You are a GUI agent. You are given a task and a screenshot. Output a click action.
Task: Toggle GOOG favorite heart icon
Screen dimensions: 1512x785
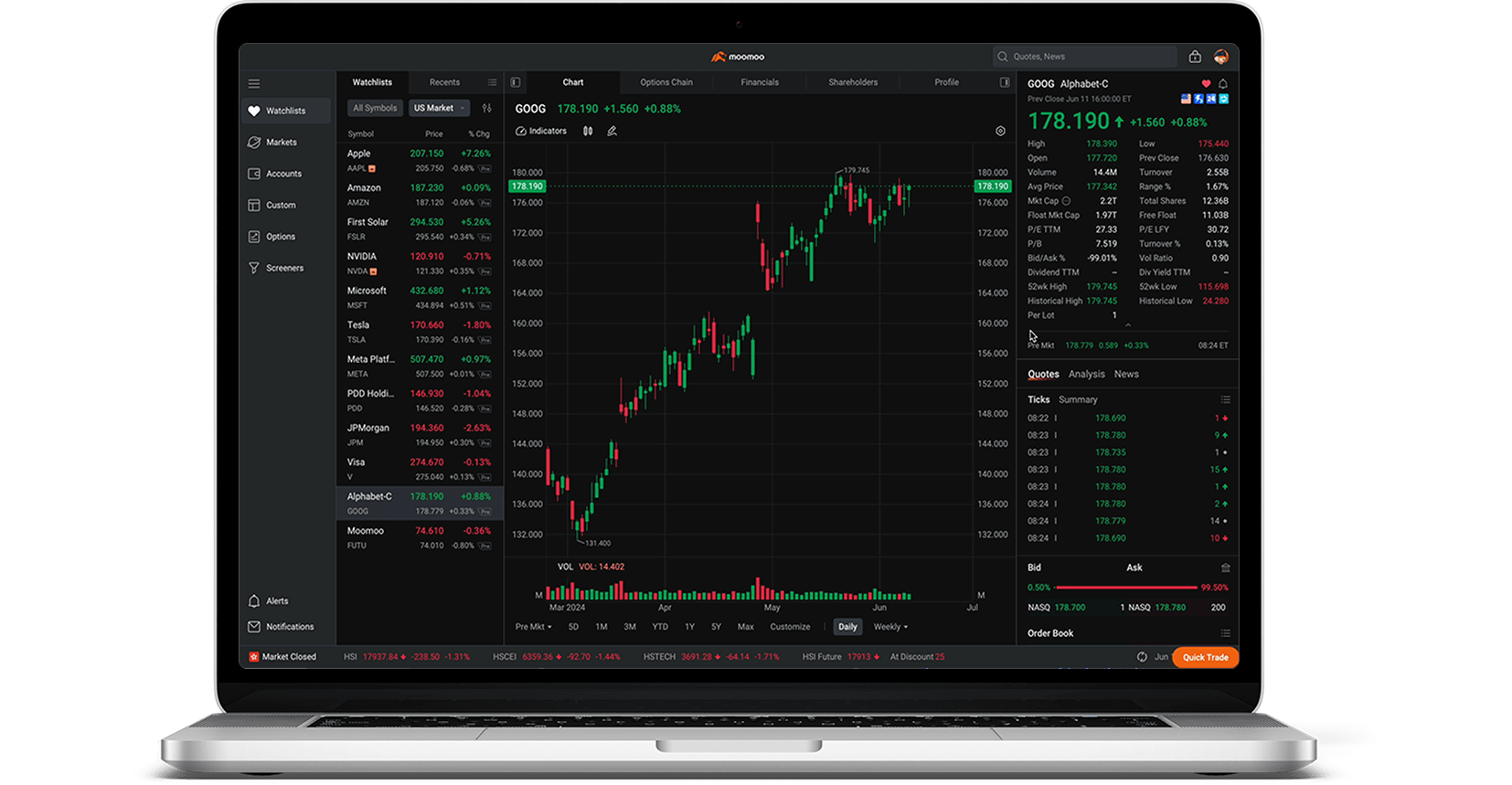[1206, 83]
